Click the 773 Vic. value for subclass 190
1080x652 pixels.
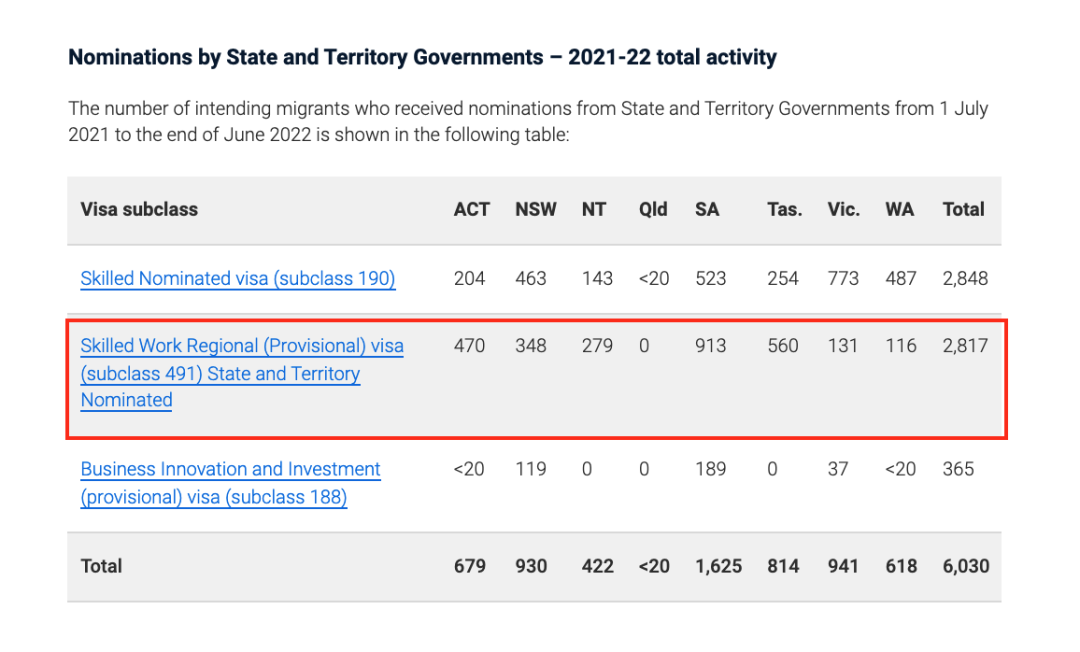click(x=843, y=279)
